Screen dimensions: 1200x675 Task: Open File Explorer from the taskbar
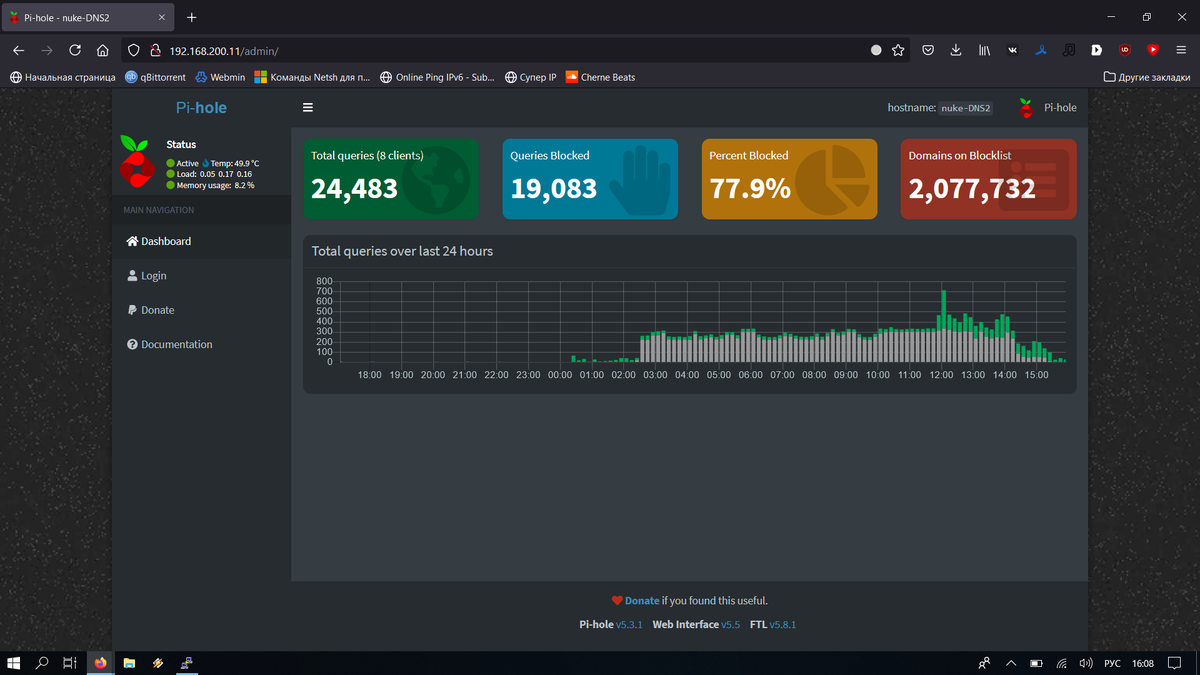129,662
